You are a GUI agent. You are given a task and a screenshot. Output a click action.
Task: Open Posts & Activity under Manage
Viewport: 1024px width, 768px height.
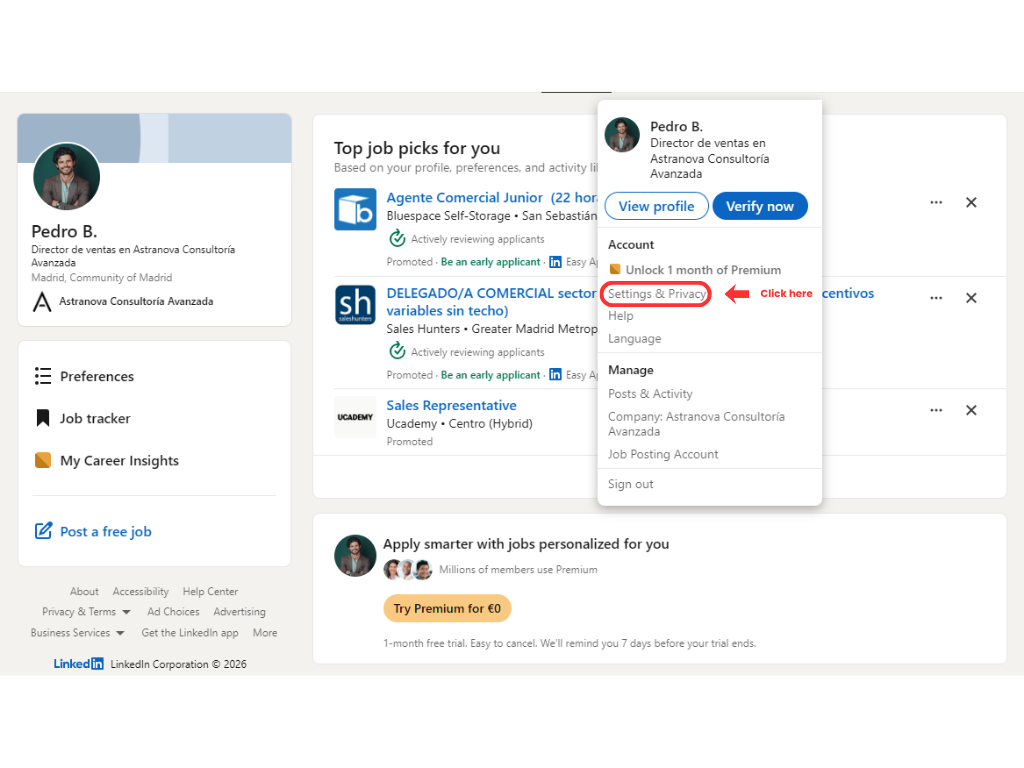650,394
